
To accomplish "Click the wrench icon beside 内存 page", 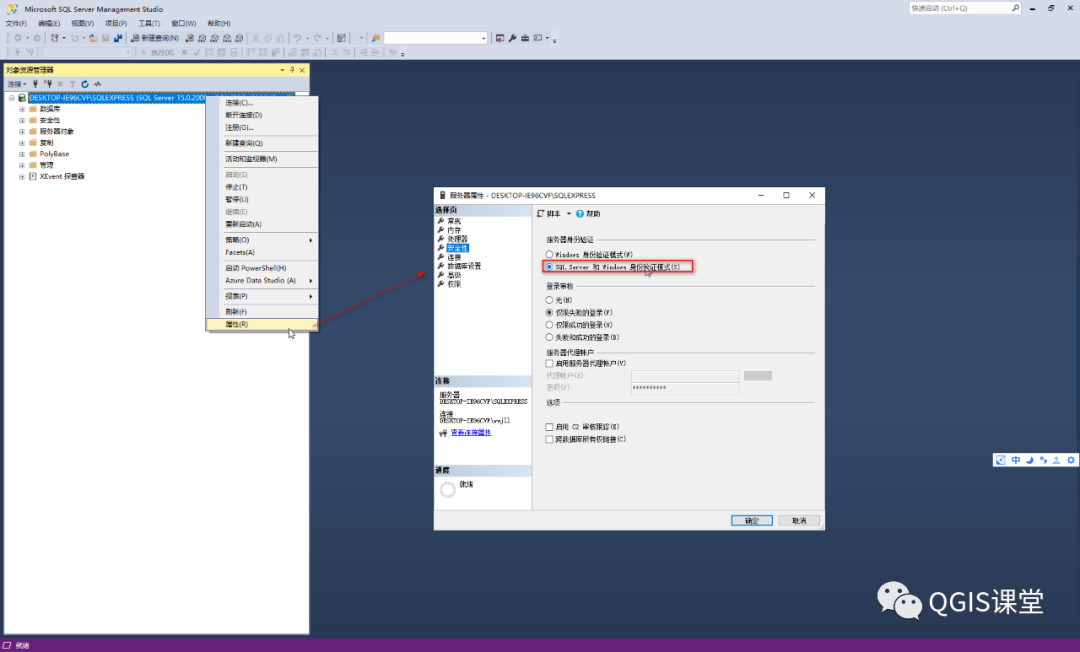I will pyautogui.click(x=441, y=230).
